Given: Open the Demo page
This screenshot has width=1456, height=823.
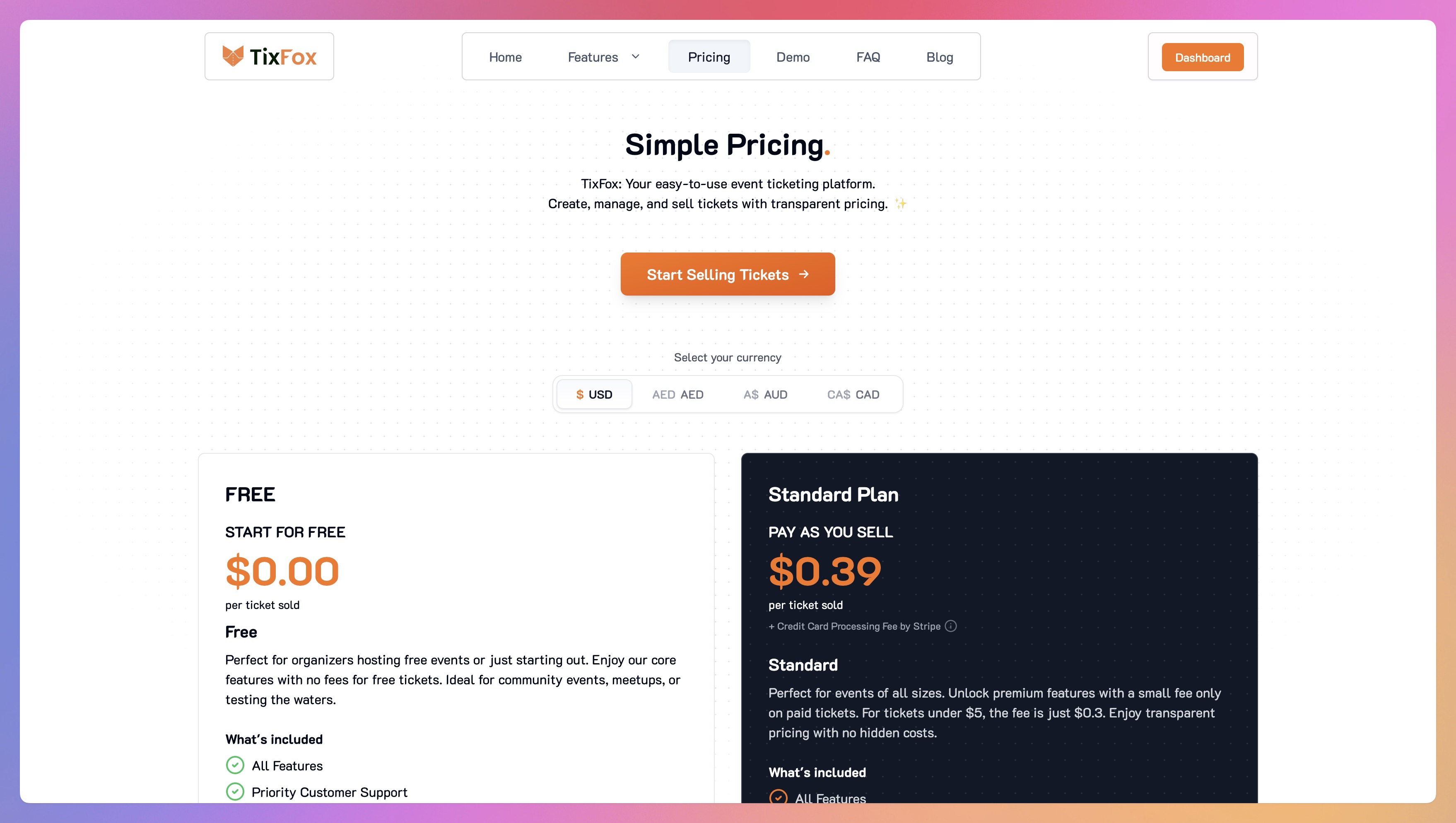Looking at the screenshot, I should 793,57.
